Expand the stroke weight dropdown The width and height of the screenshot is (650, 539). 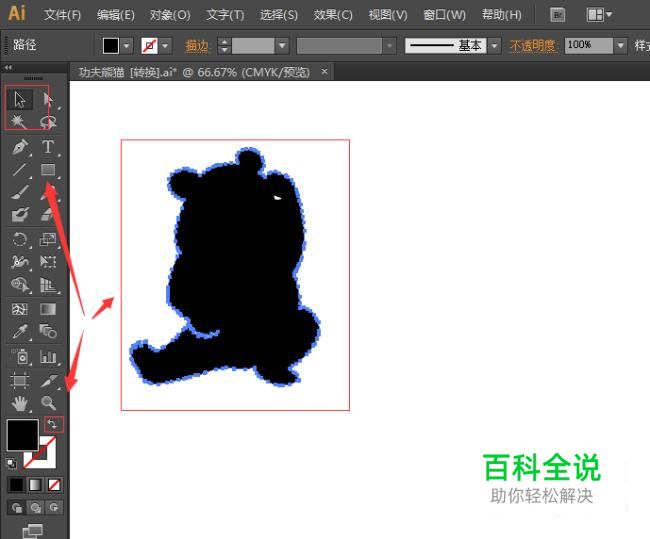[x=282, y=46]
